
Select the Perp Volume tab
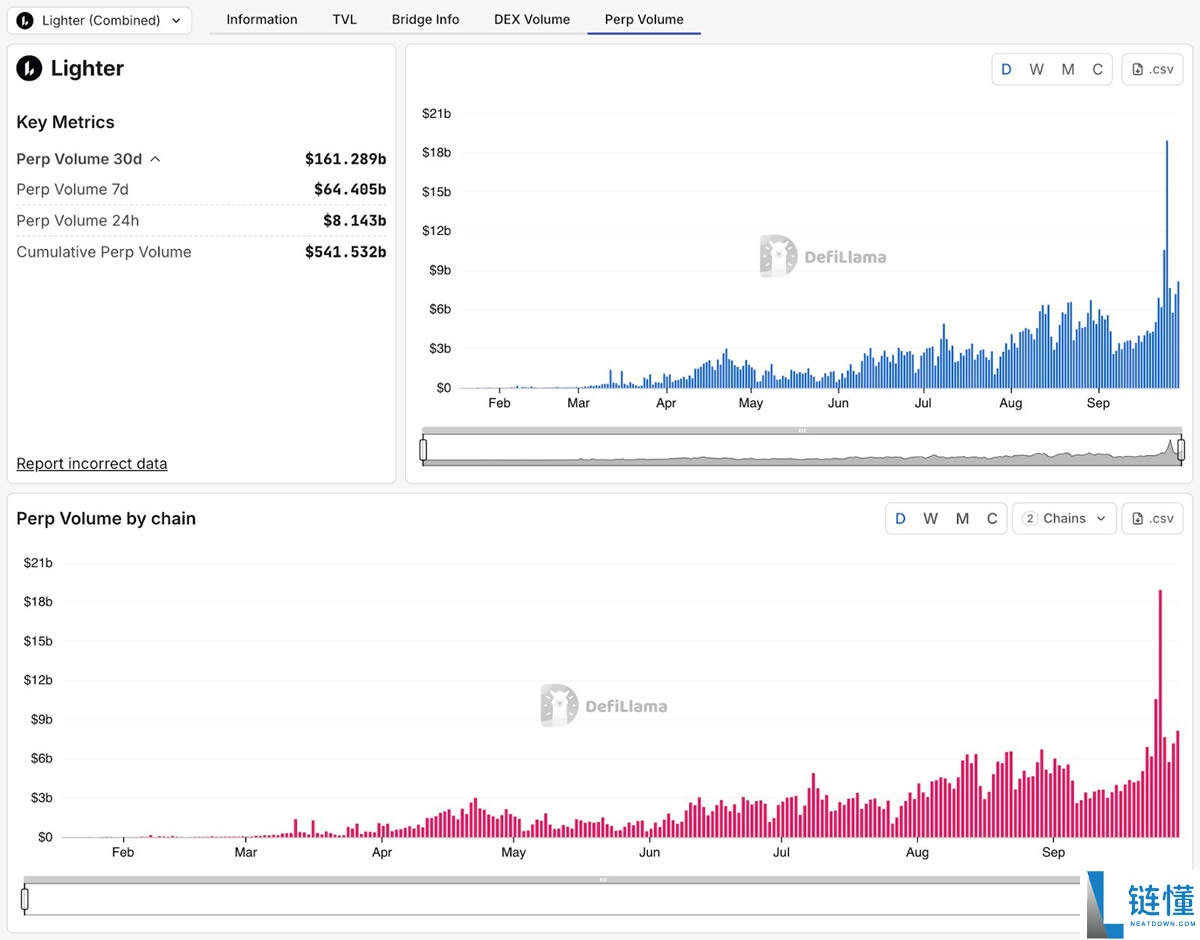click(644, 19)
